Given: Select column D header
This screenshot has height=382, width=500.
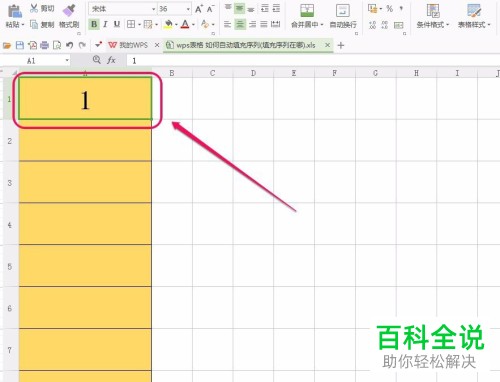Looking at the screenshot, I should tap(253, 73).
